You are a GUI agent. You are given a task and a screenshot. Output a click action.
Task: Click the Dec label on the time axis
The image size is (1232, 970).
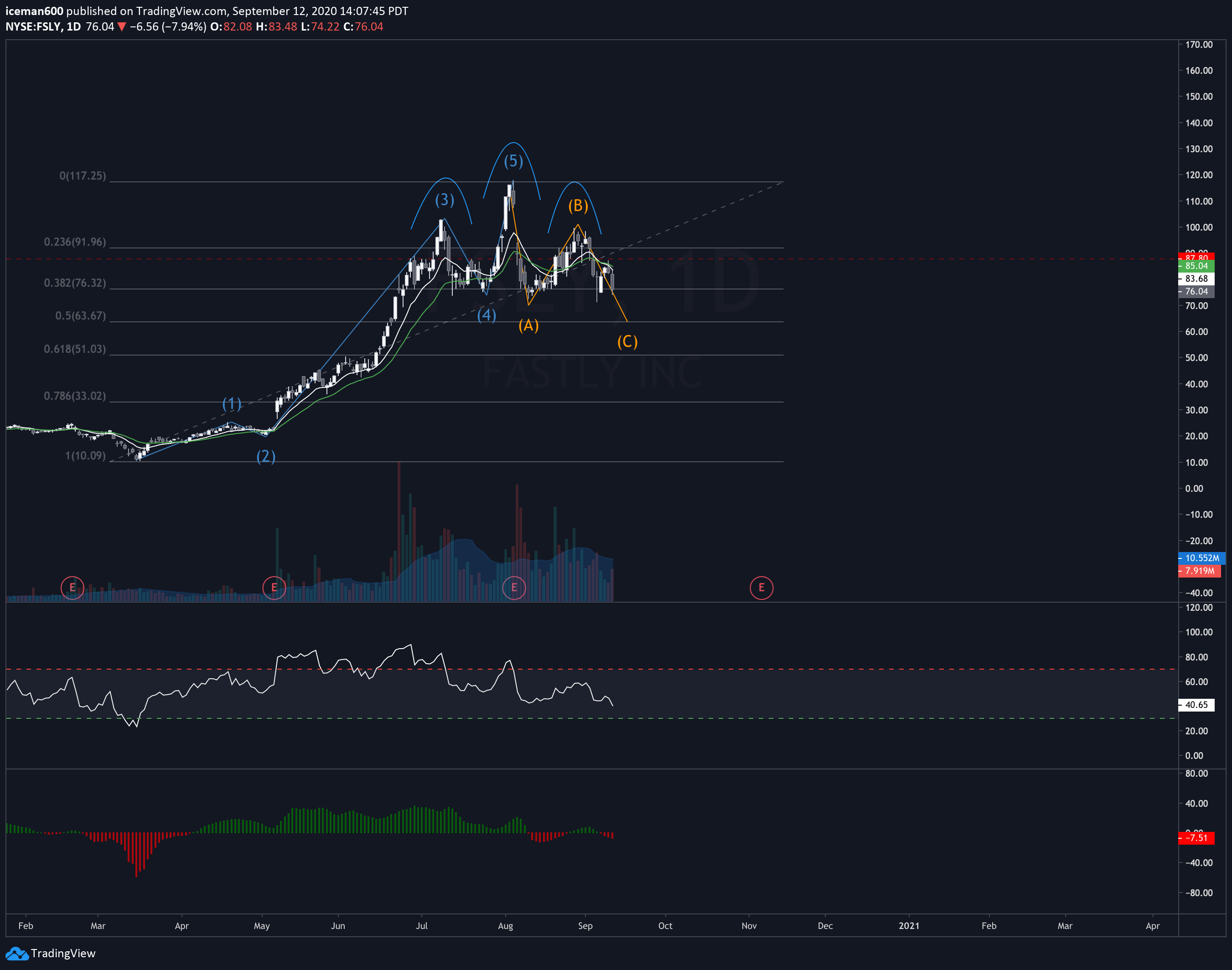(825, 926)
